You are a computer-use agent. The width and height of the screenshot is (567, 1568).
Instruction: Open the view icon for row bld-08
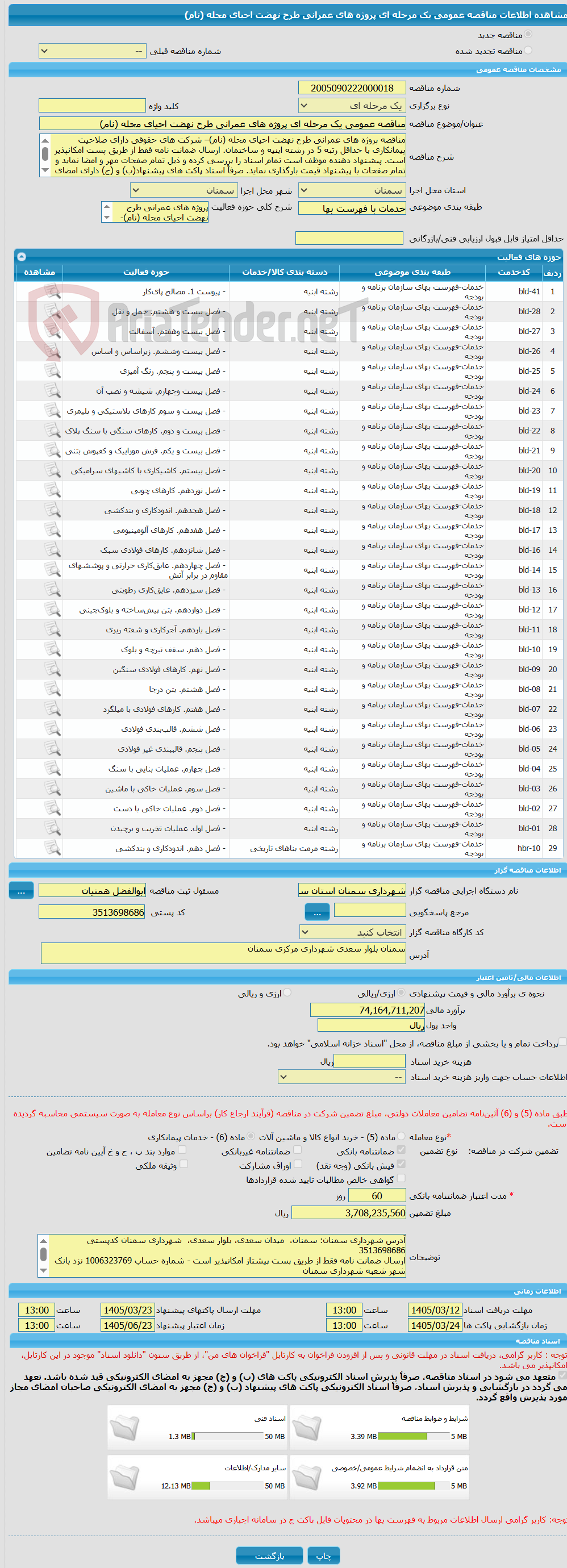[x=53, y=689]
